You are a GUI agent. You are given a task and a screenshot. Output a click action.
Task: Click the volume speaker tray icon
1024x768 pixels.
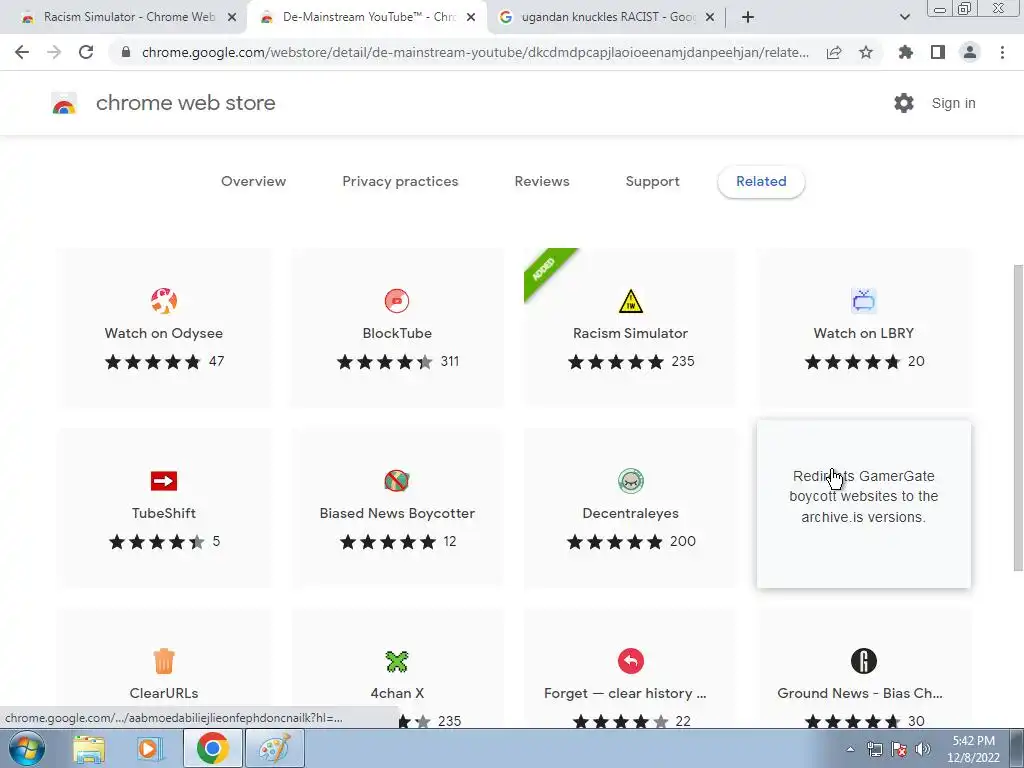923,749
